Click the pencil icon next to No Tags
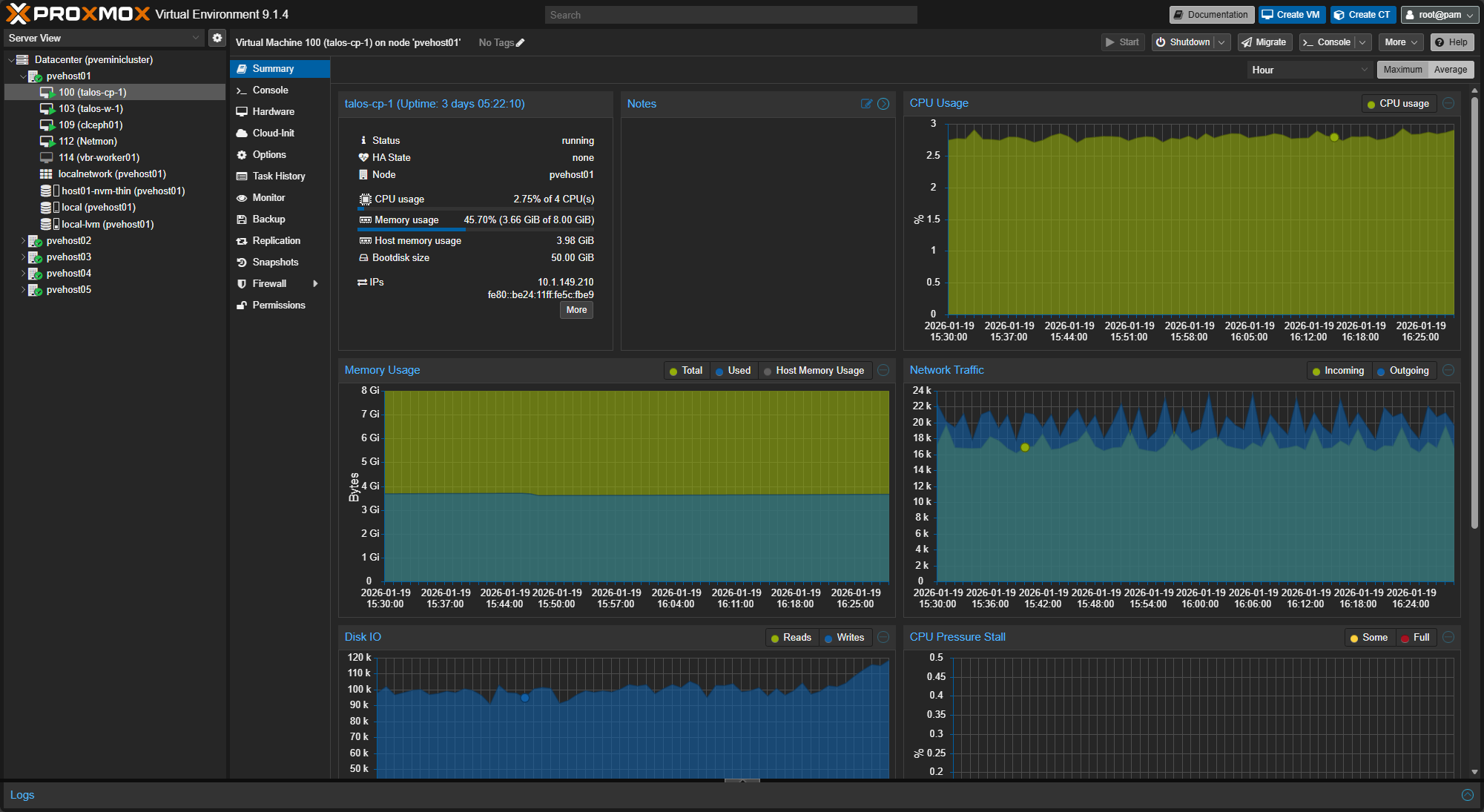 click(521, 43)
